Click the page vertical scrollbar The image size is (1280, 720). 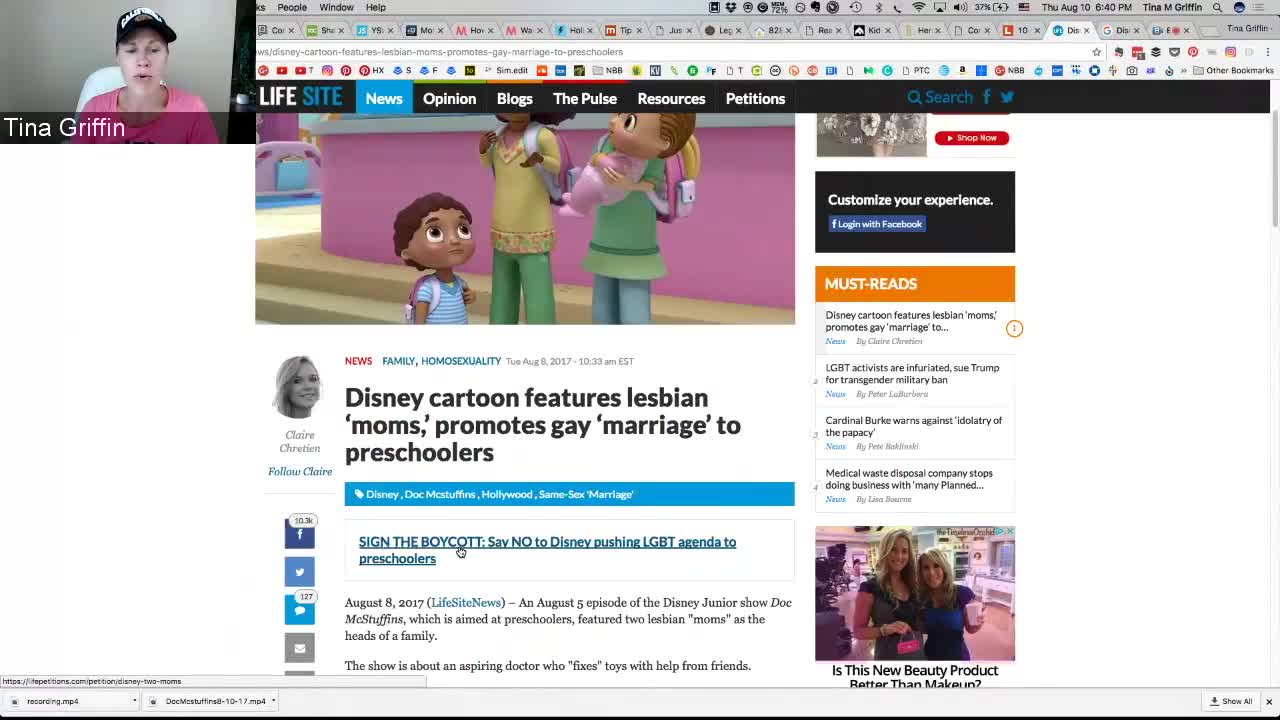pyautogui.click(x=1275, y=170)
